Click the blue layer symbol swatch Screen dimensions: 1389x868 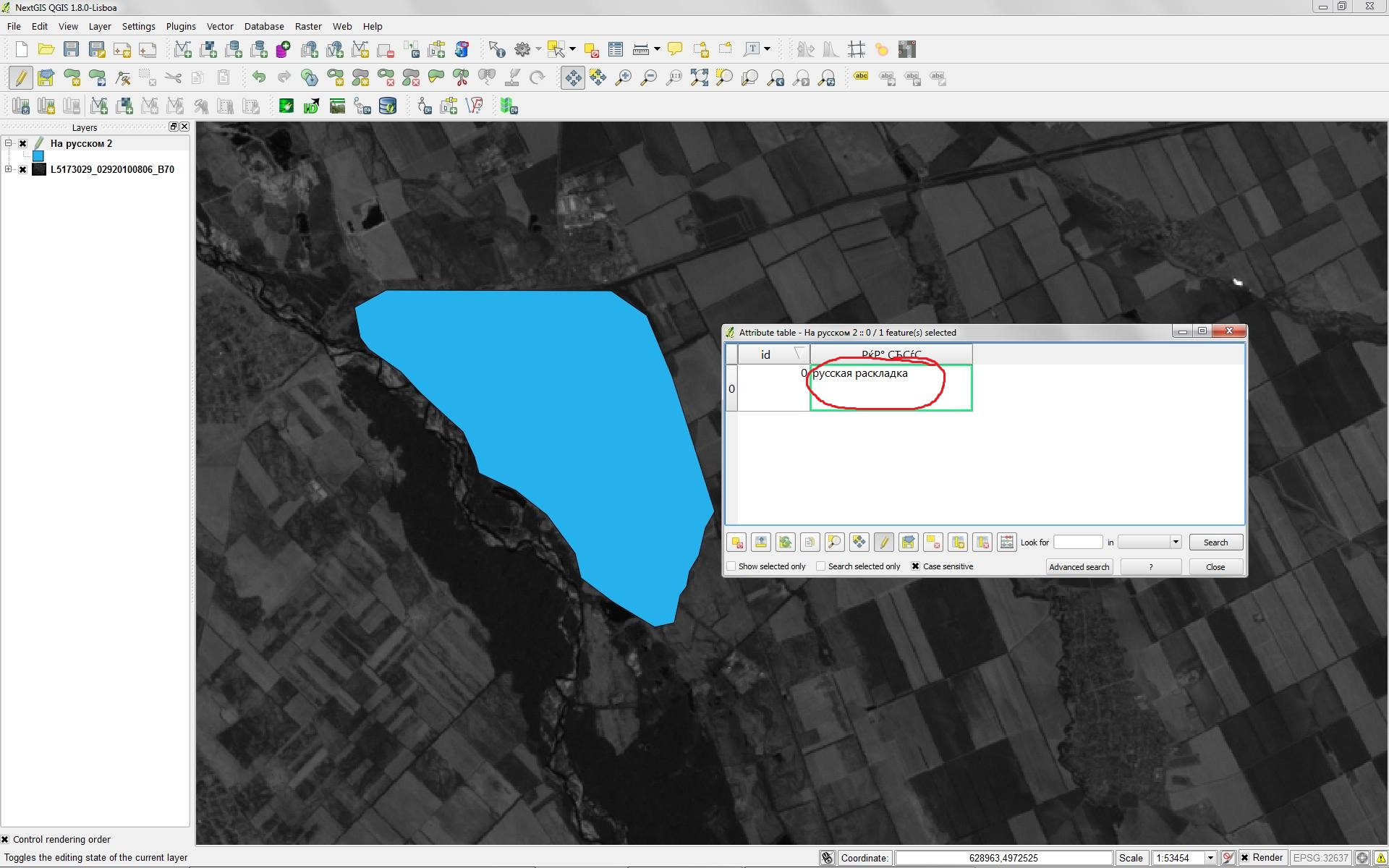coord(38,156)
